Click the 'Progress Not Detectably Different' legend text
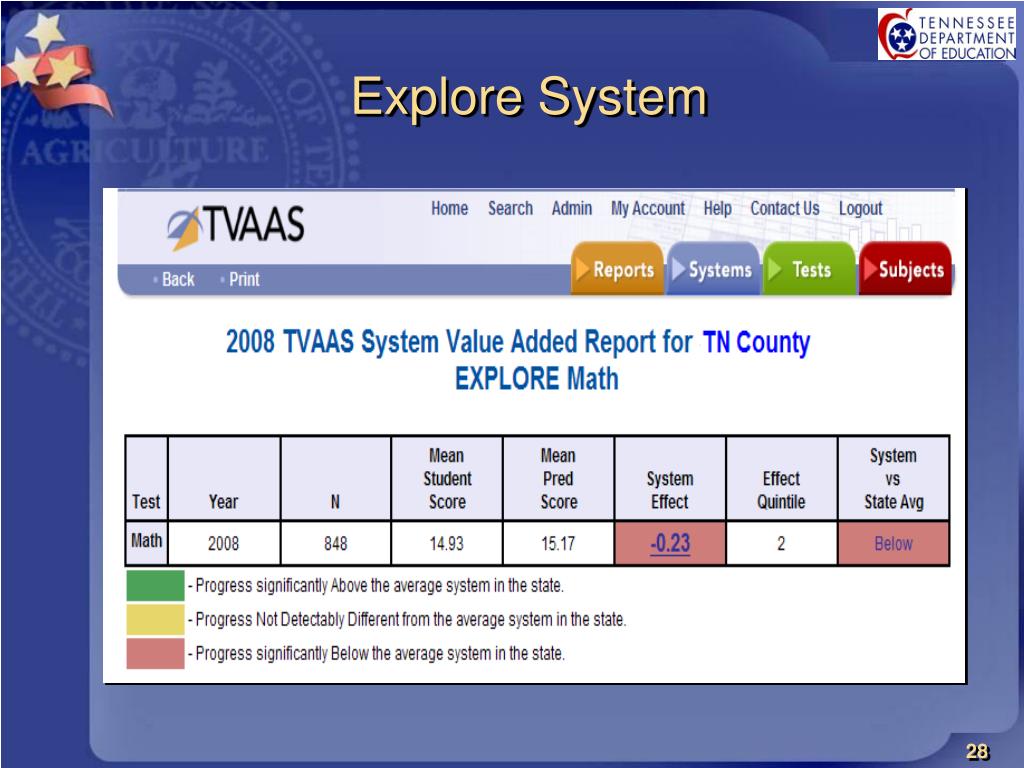This screenshot has height=768, width=1024. click(411, 619)
